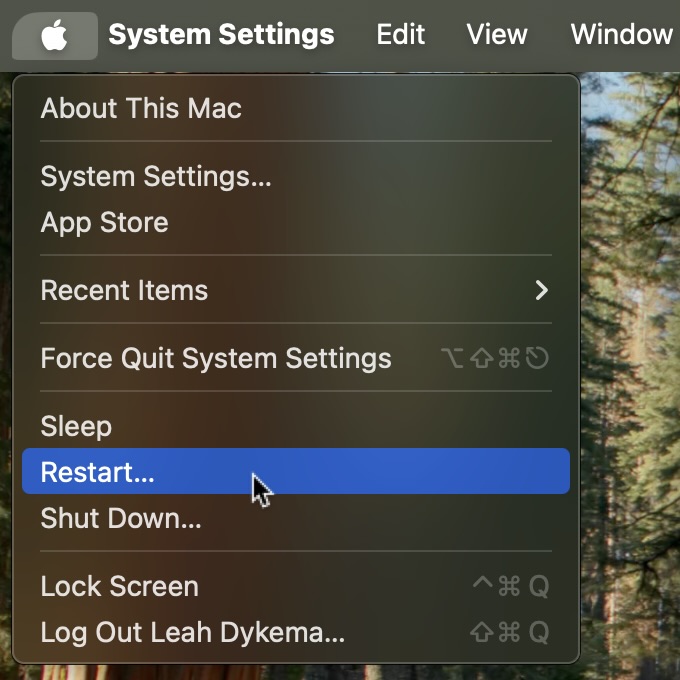Expand the Recent Items submenu
The image size is (680, 680).
296,290
